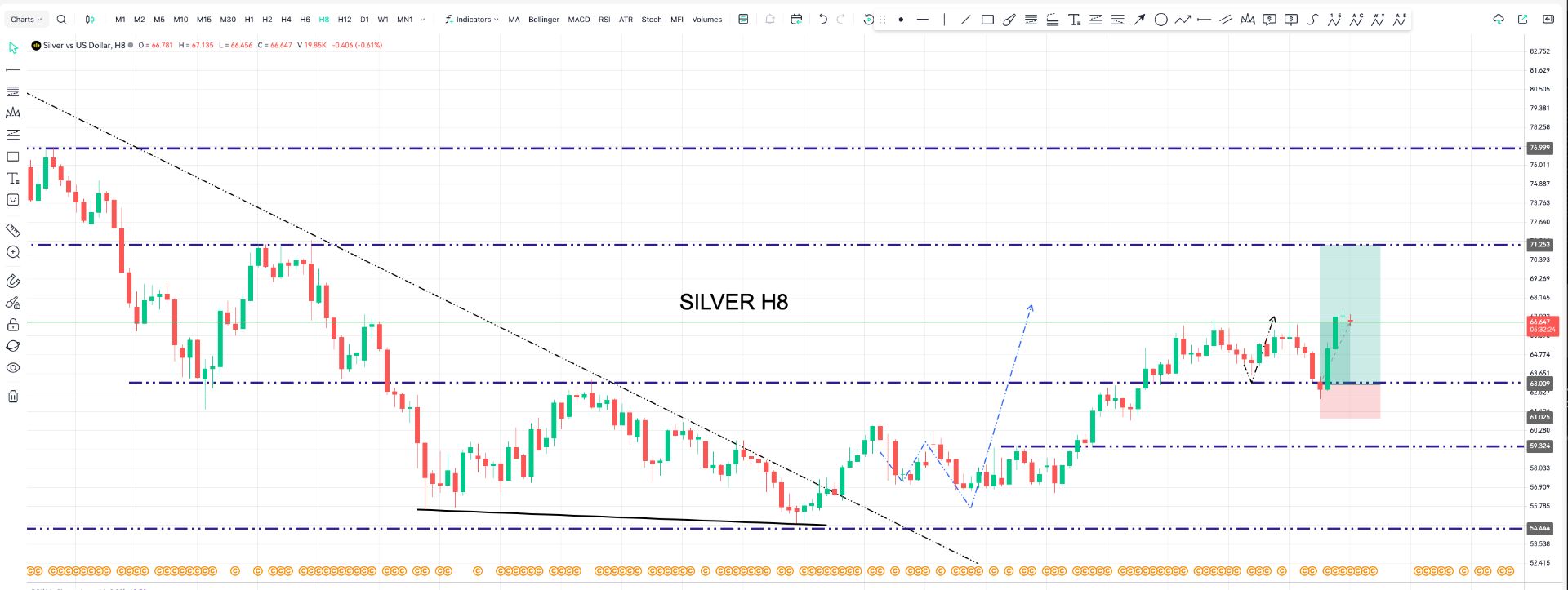Select the parallel channel tool
The image size is (1568, 590).
click(1226, 20)
